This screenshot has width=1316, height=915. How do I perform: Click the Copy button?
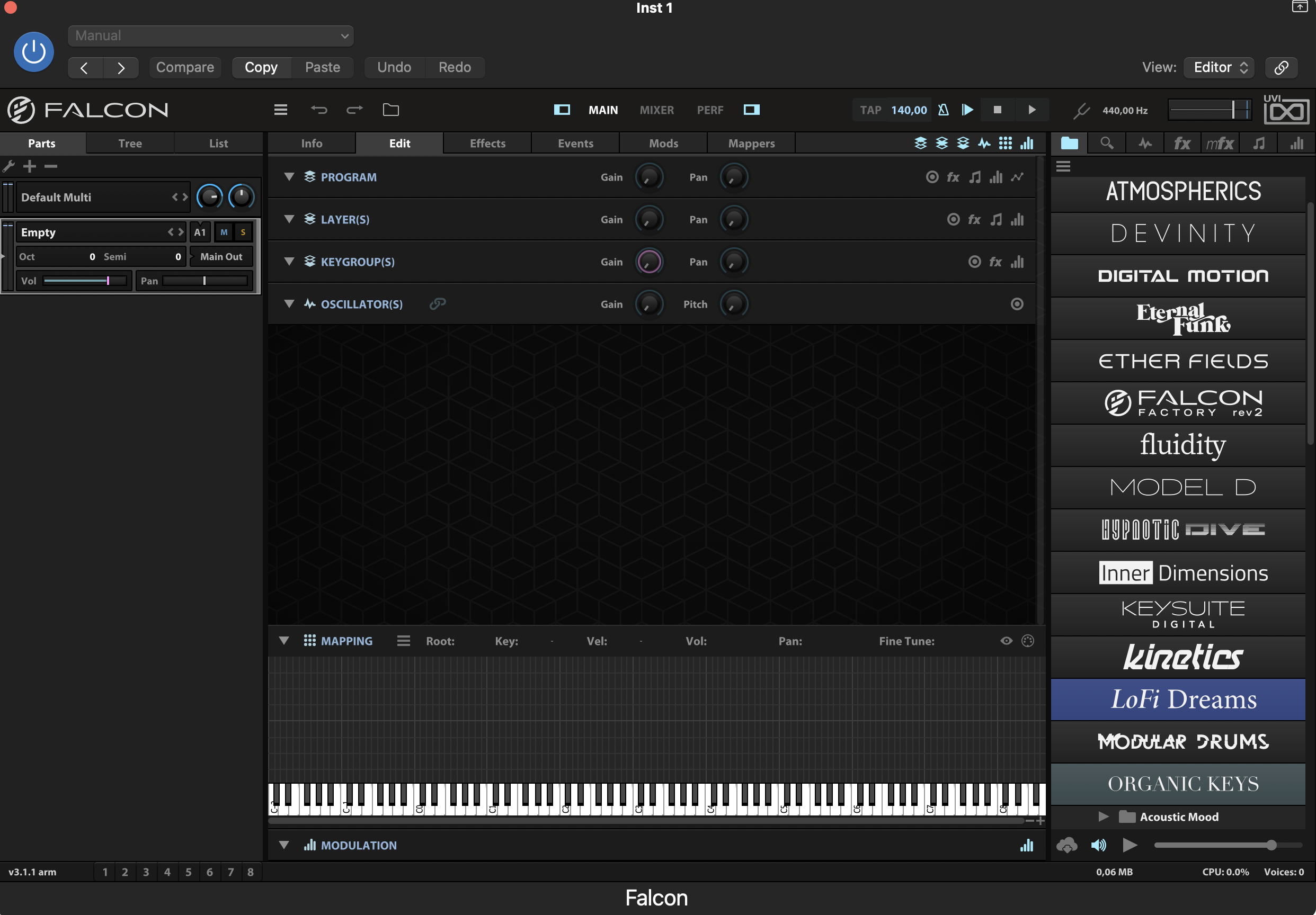261,68
